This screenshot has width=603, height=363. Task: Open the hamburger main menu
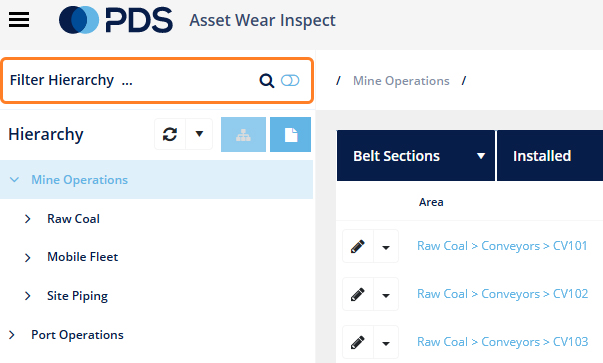point(19,20)
